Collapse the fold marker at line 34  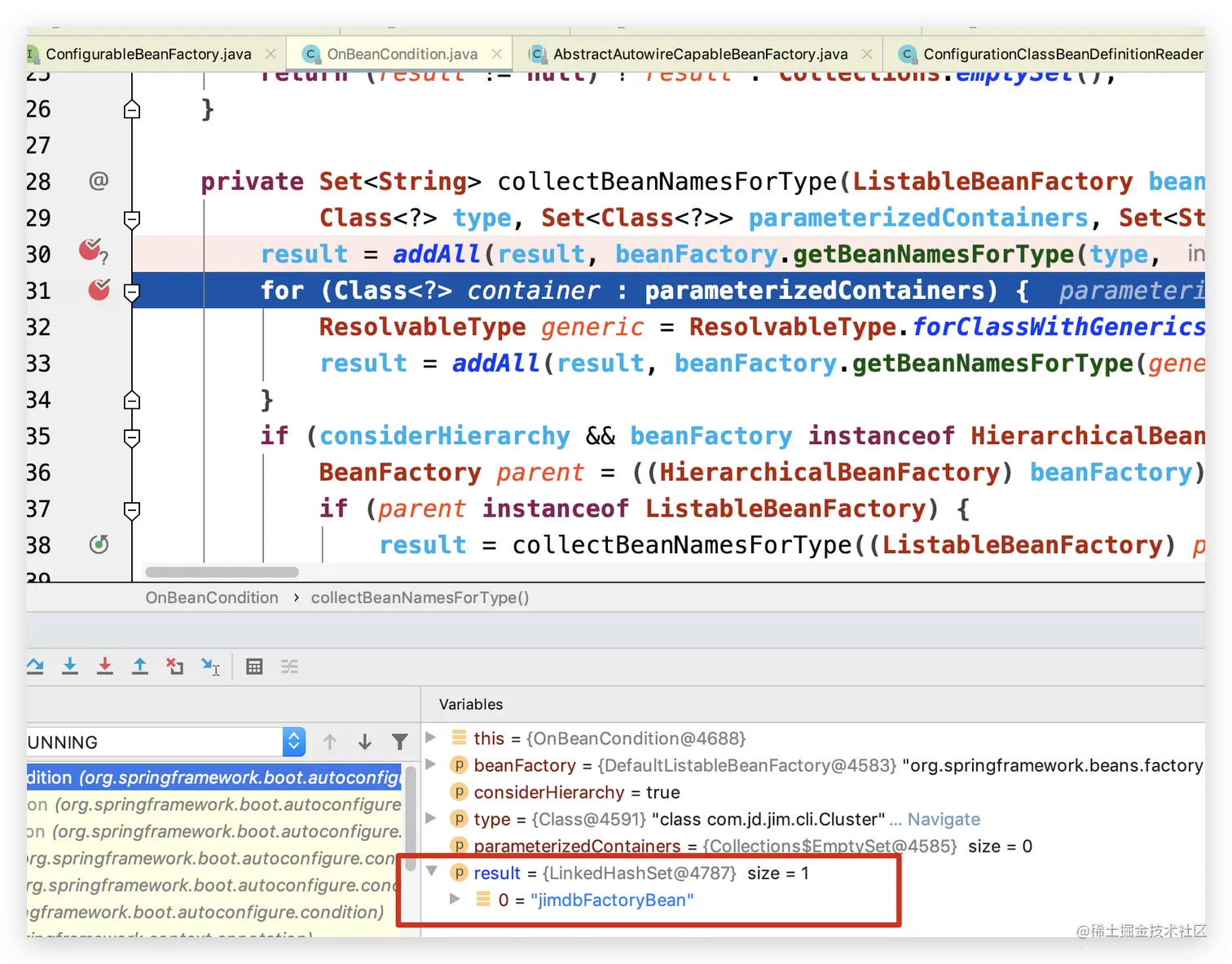(x=132, y=399)
